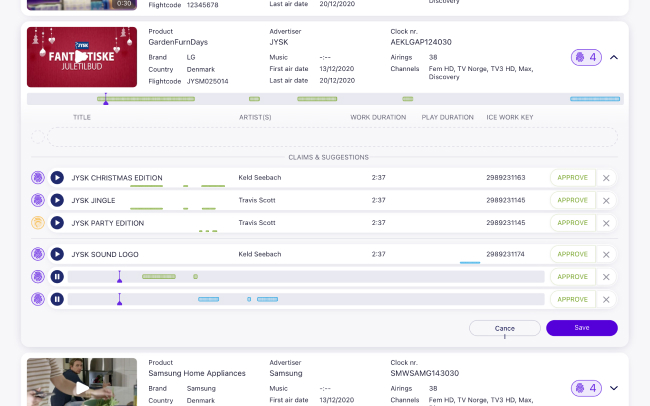Screen dimensions: 650x406
Task: Dismiss the JYSK SOUND LOGO claim
Action: tap(606, 255)
